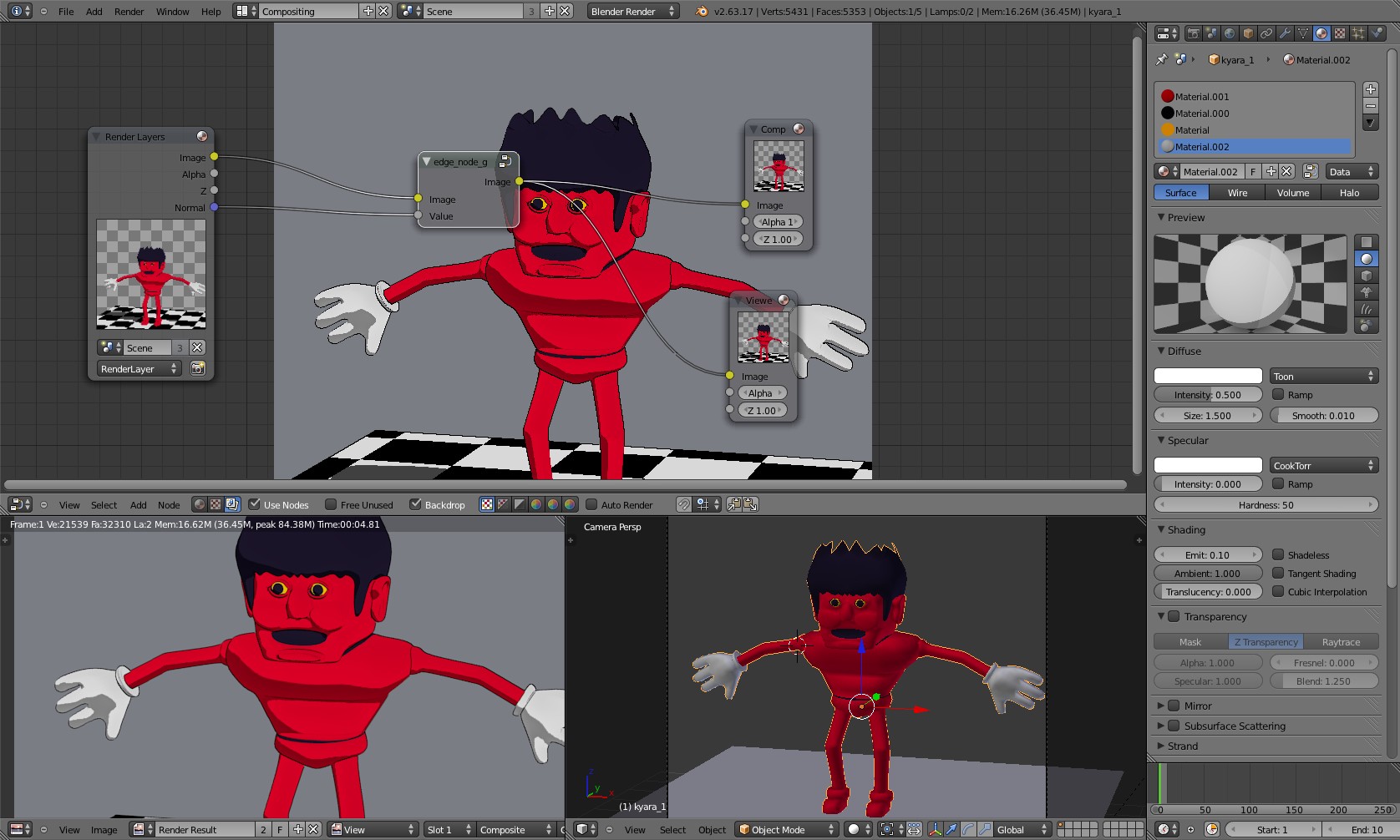The height and width of the screenshot is (840, 1400).
Task: Enable the scale manipulator icon
Action: [x=983, y=829]
